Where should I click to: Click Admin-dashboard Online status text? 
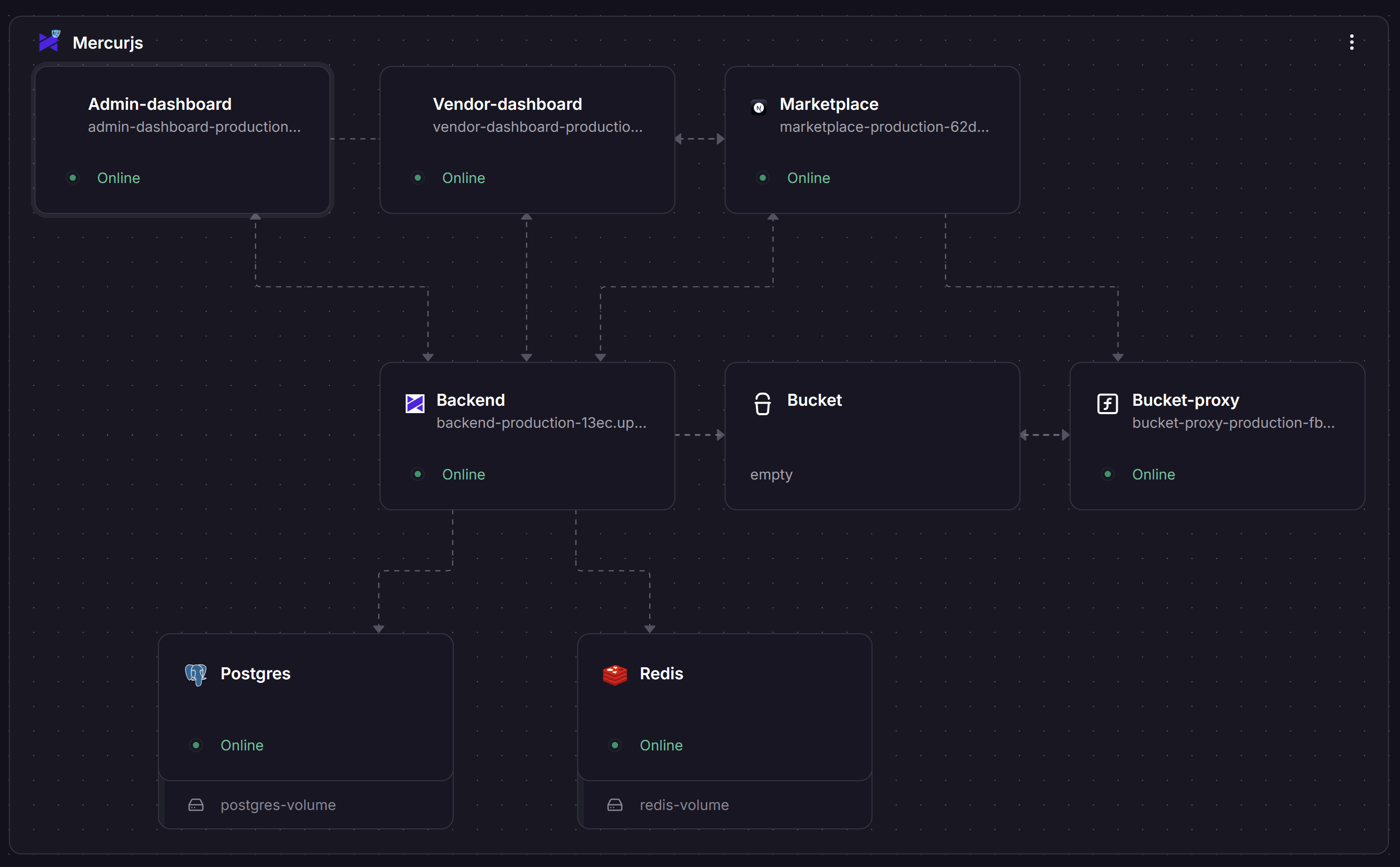[x=119, y=178]
